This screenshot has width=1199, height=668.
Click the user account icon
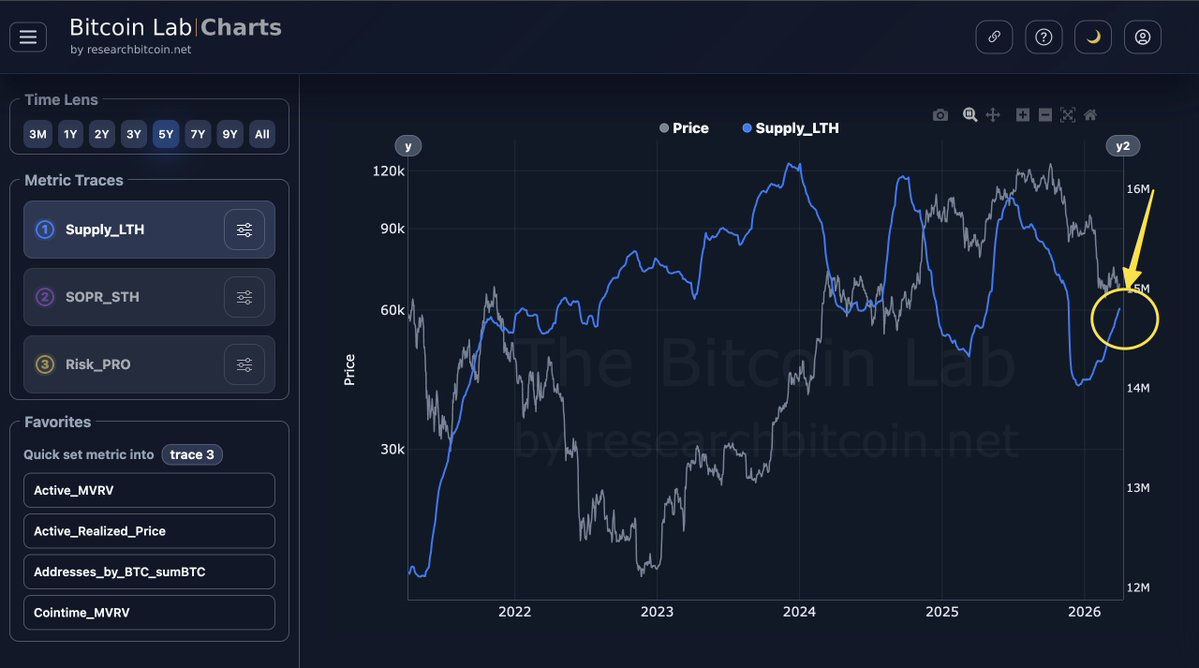(1143, 37)
